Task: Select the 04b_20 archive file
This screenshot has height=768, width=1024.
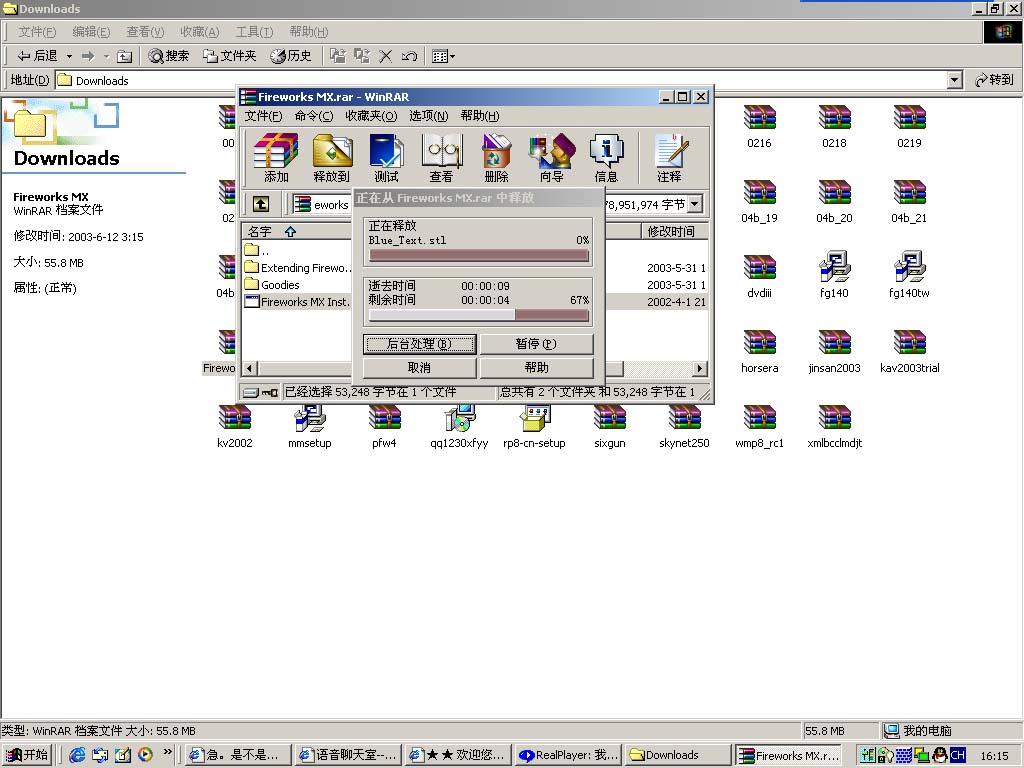Action: pos(835,202)
